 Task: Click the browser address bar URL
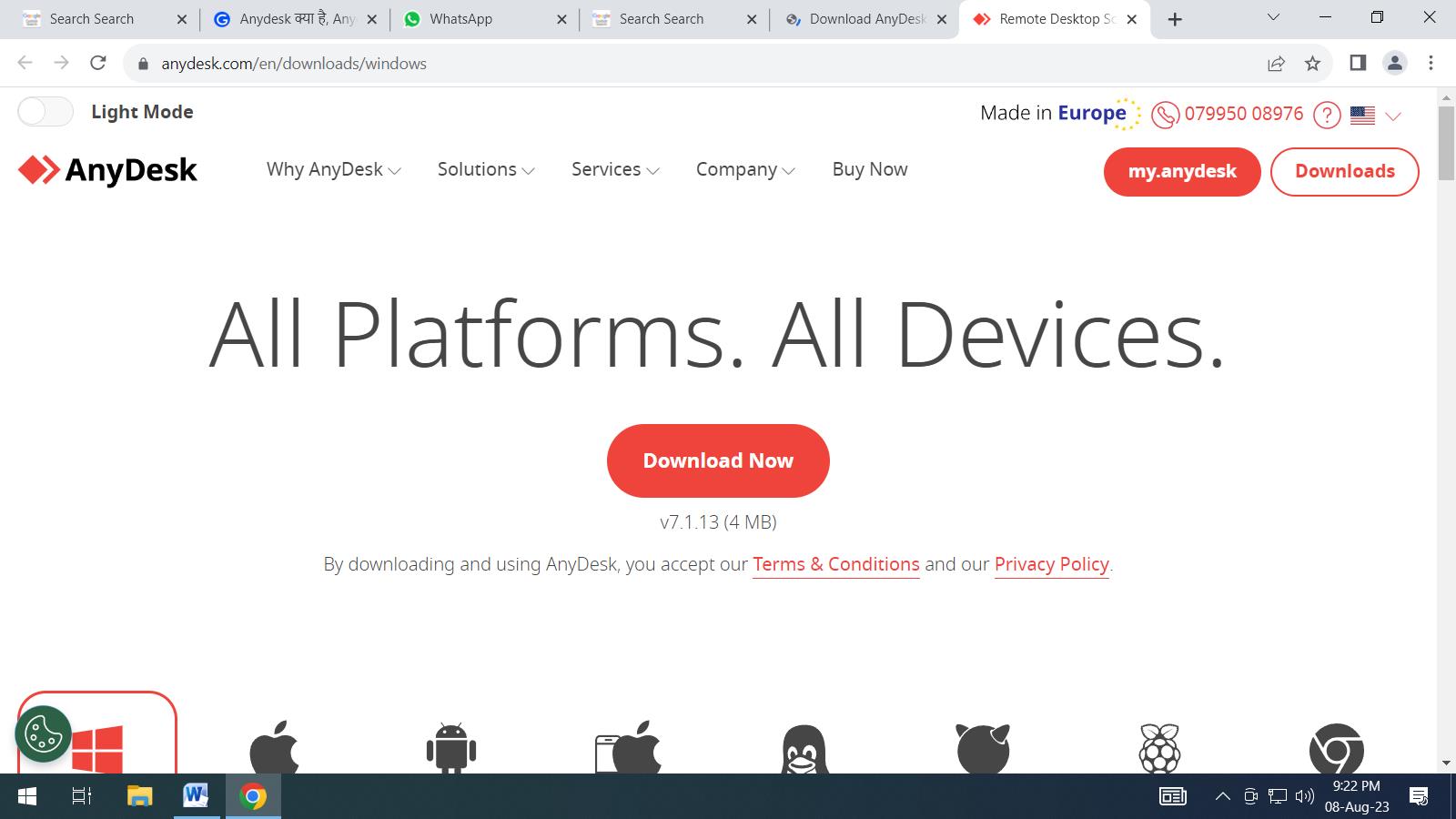(x=294, y=64)
